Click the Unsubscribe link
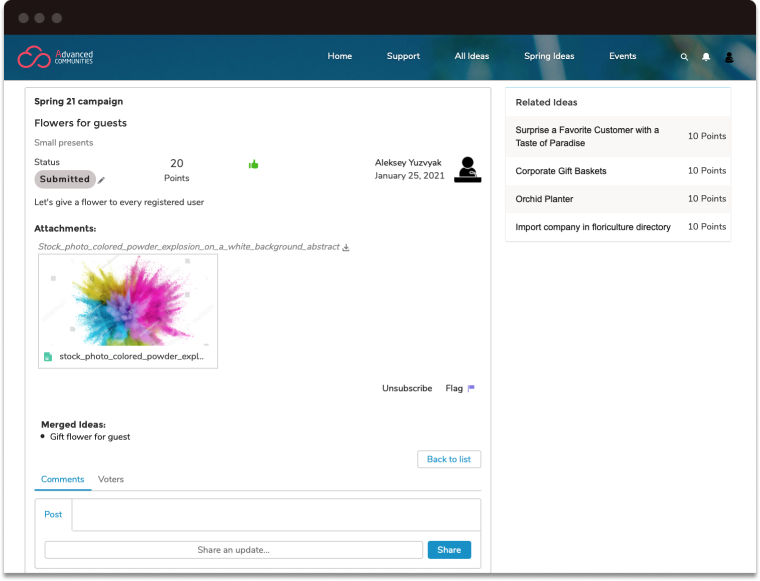This screenshot has height=581, width=760. pos(407,388)
